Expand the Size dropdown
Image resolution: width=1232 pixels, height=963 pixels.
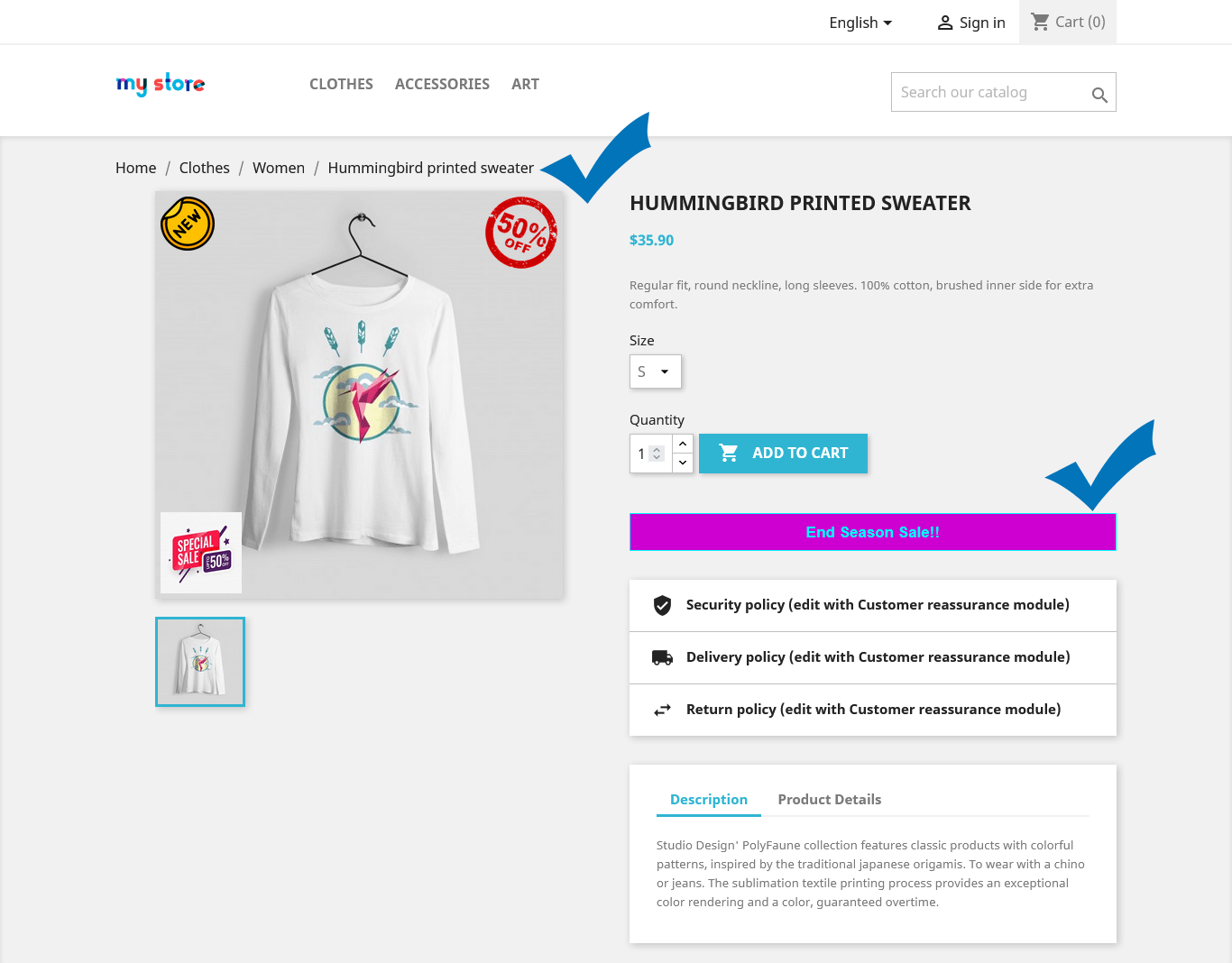point(655,371)
